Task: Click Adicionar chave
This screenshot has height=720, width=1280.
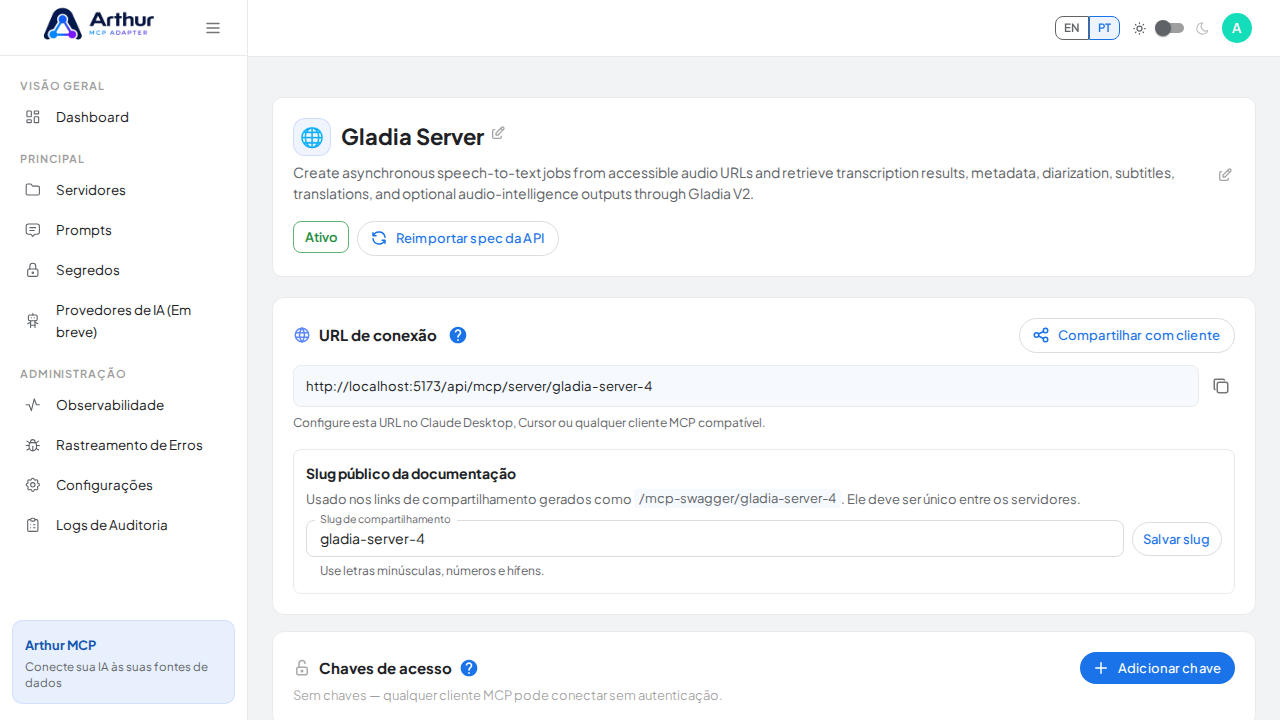Action: 1157,668
